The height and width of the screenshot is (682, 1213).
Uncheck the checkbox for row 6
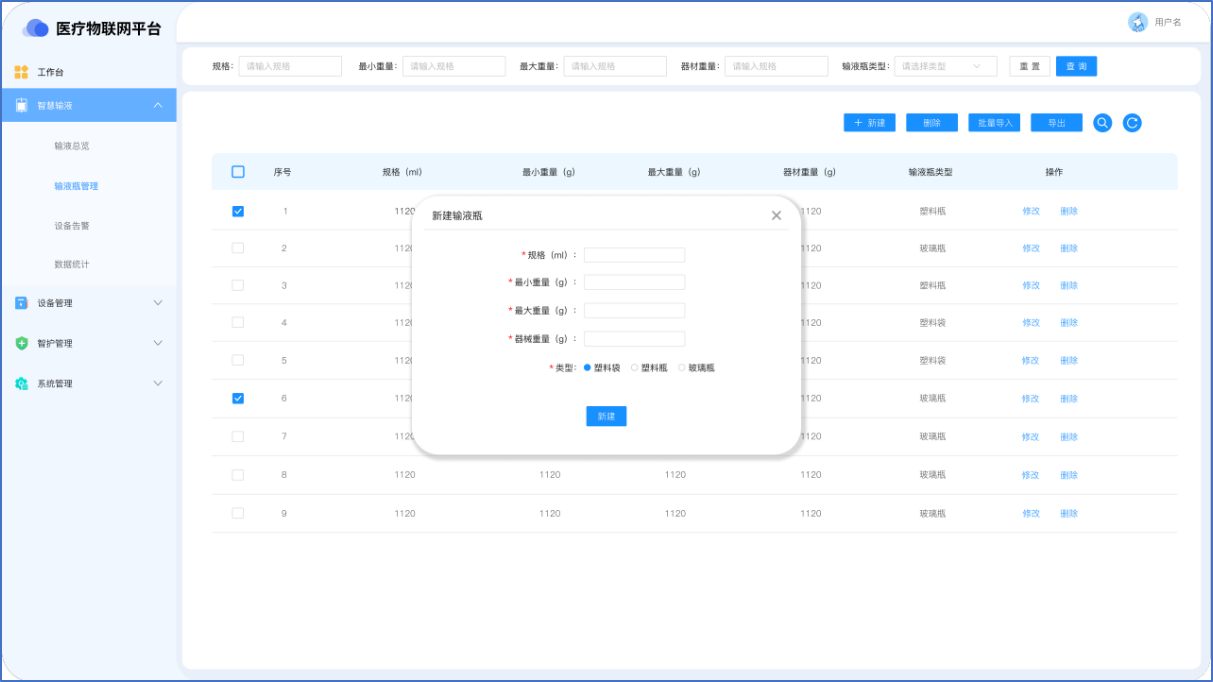[x=238, y=398]
